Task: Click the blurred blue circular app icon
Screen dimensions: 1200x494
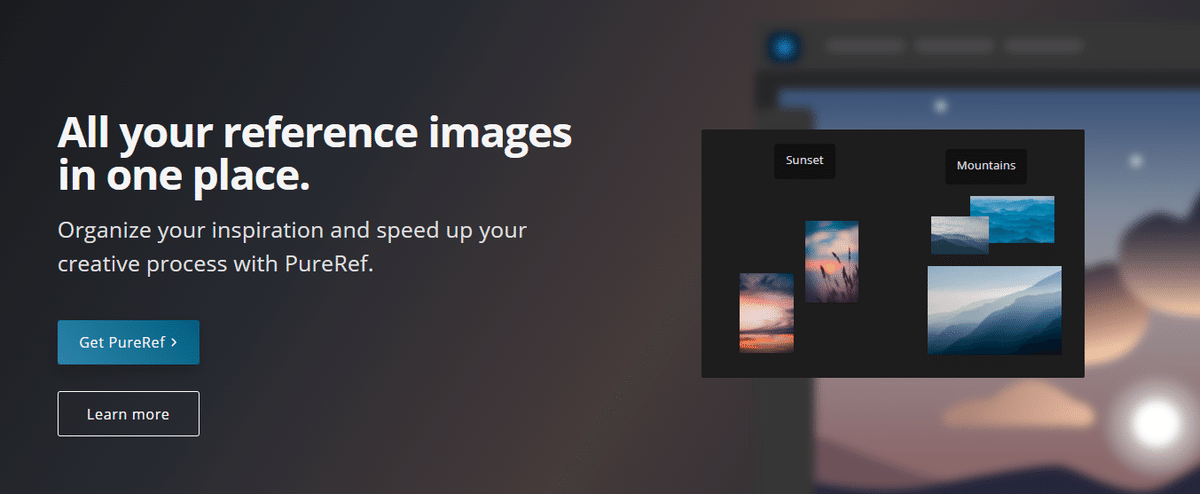Action: [x=785, y=46]
